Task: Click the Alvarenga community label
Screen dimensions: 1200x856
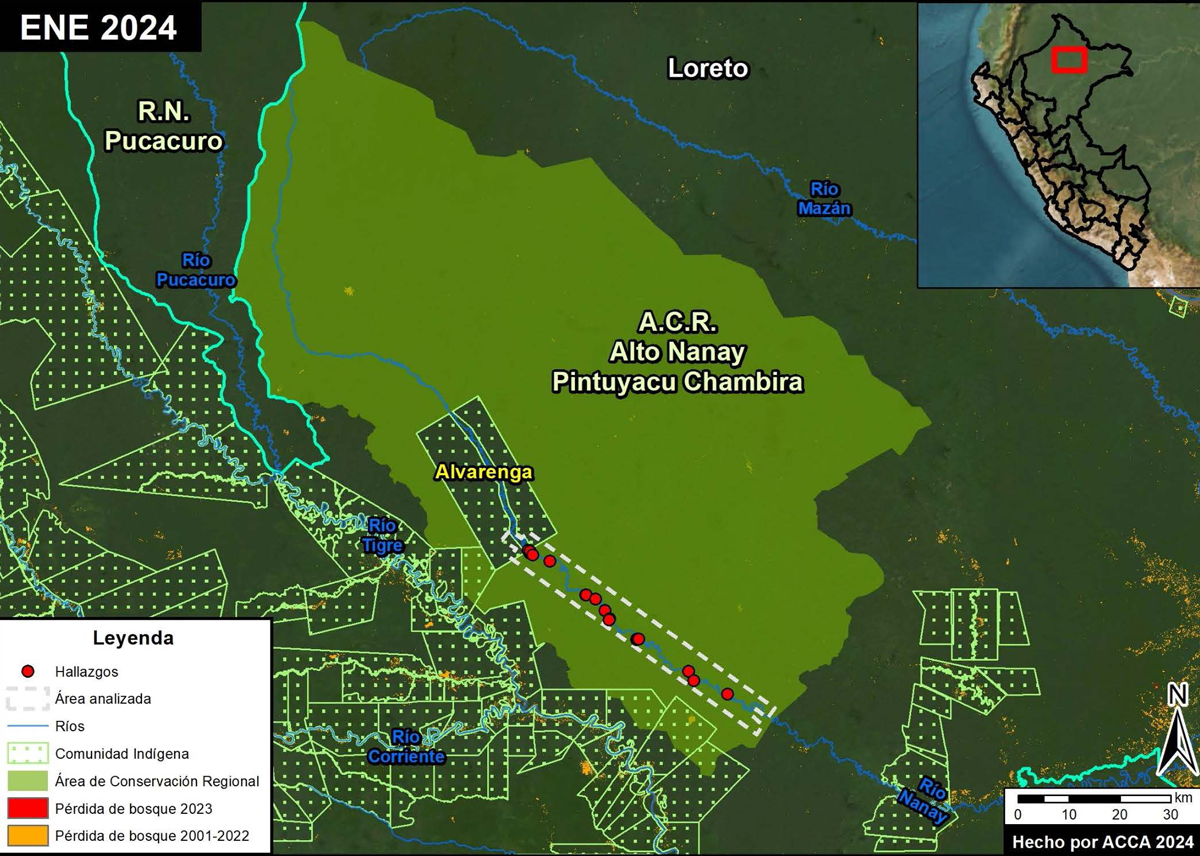Action: 484,472
